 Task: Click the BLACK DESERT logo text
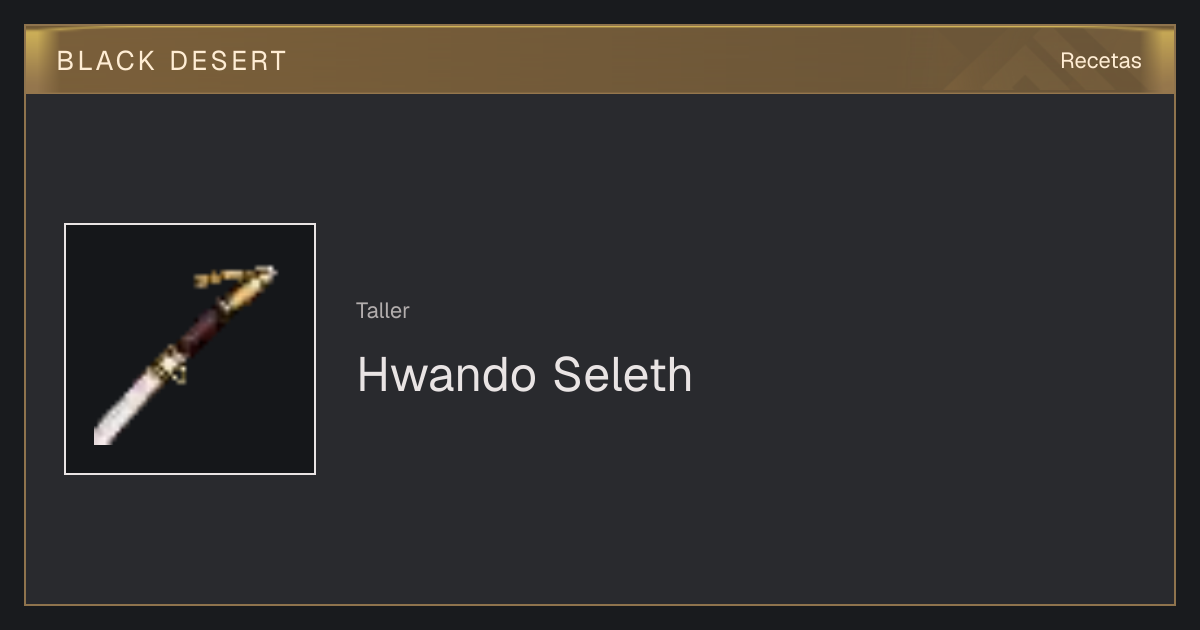pos(172,61)
